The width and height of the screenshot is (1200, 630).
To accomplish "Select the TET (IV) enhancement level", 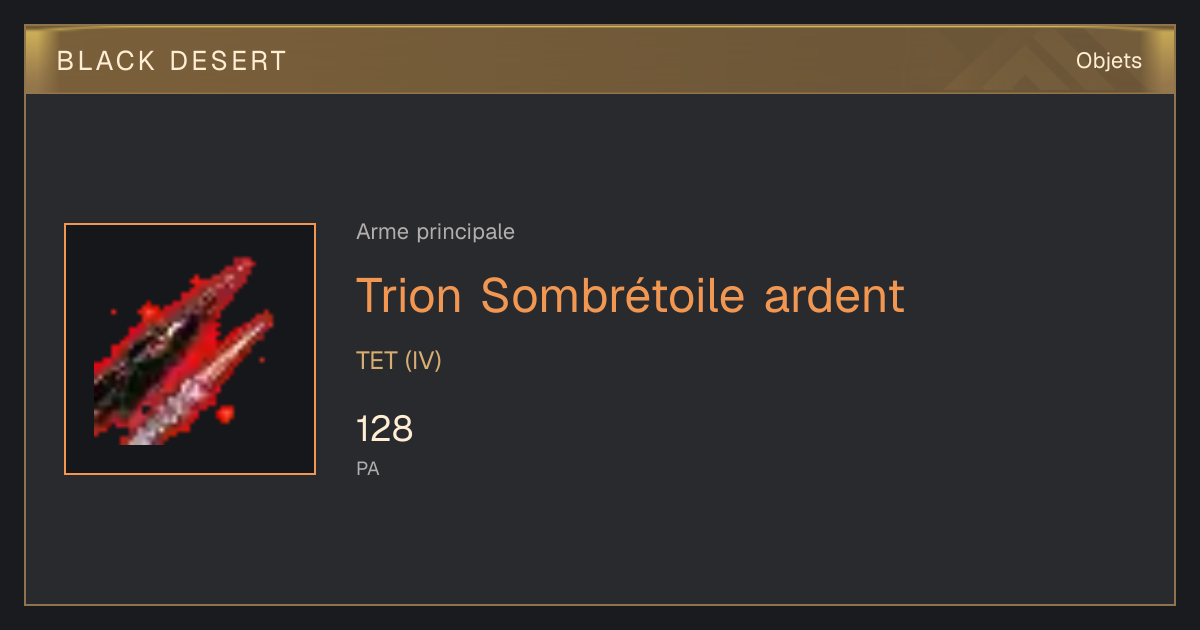I will pyautogui.click(x=399, y=361).
